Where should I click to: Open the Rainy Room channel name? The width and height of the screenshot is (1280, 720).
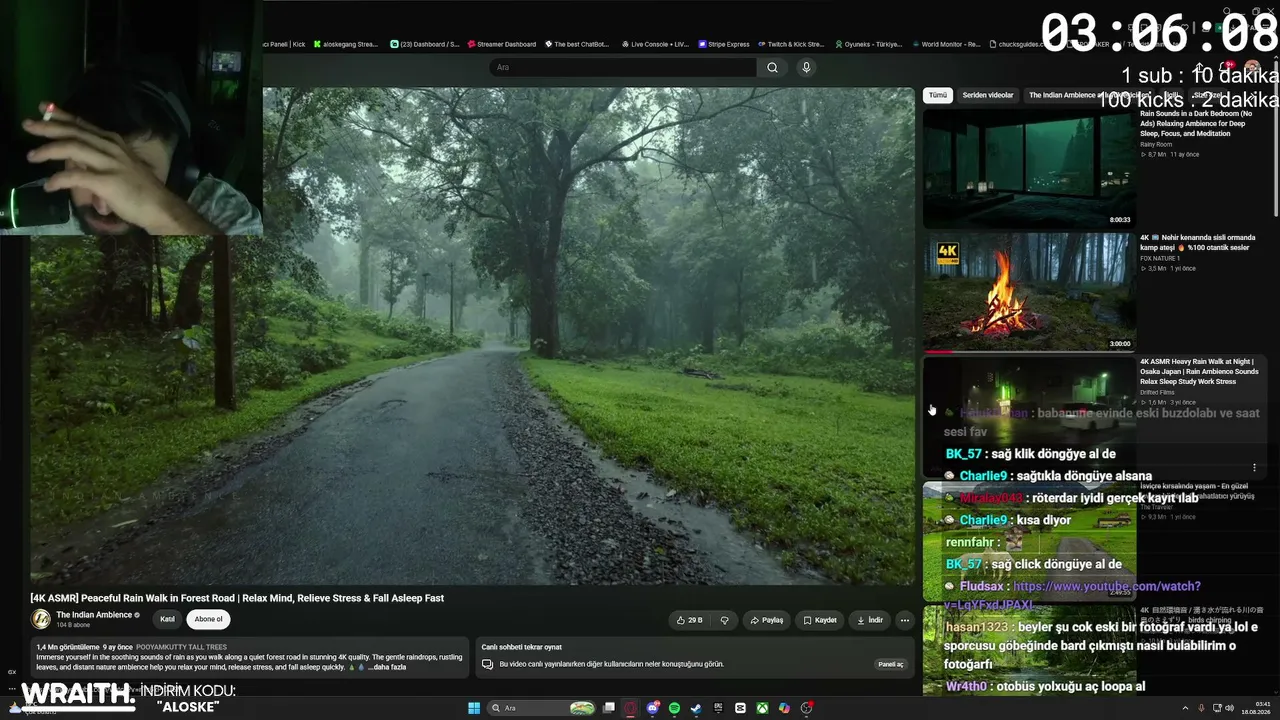[1156, 144]
